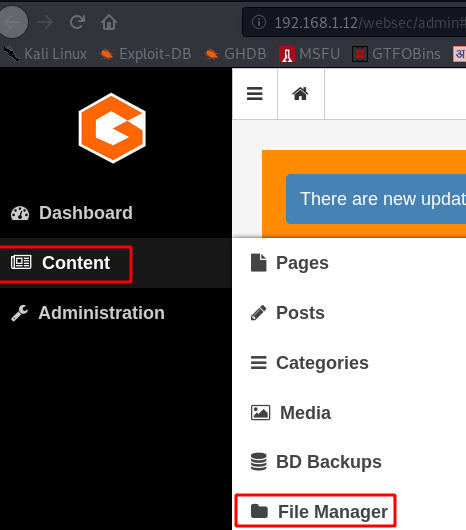The height and width of the screenshot is (530, 466).
Task: Click the wrench icon beside Administration
Action: click(x=20, y=313)
